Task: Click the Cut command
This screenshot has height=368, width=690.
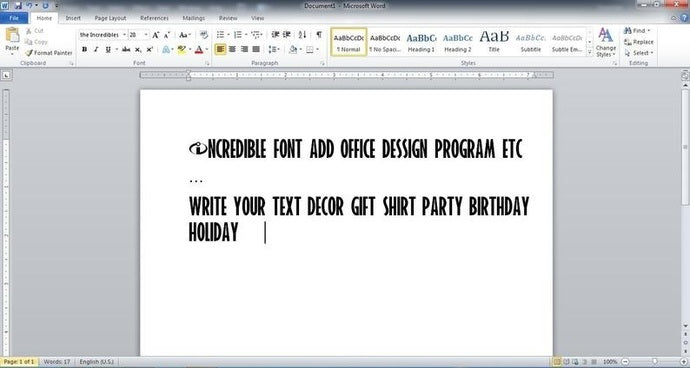Action: pyautogui.click(x=35, y=31)
